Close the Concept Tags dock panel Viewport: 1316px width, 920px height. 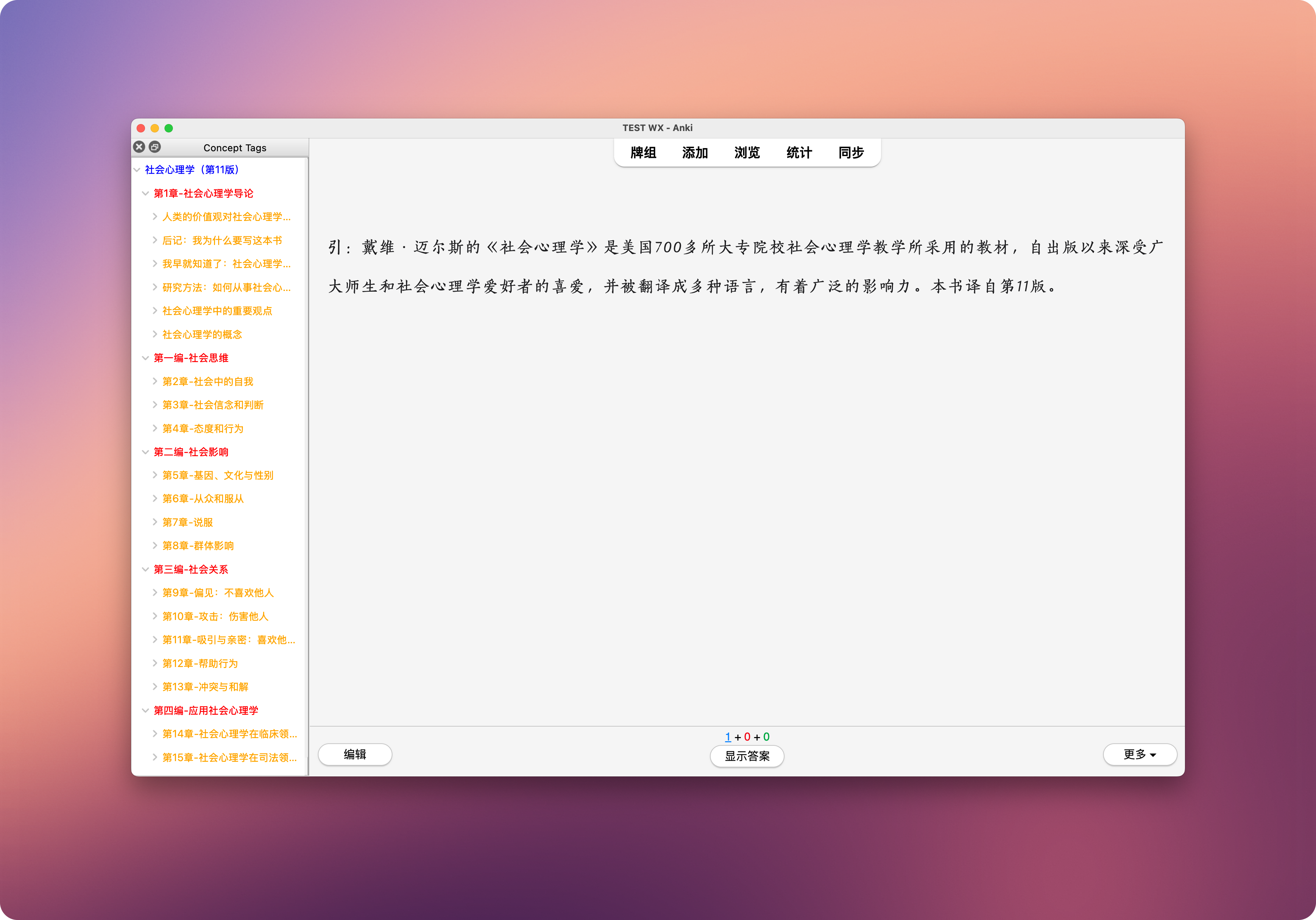click(x=139, y=147)
